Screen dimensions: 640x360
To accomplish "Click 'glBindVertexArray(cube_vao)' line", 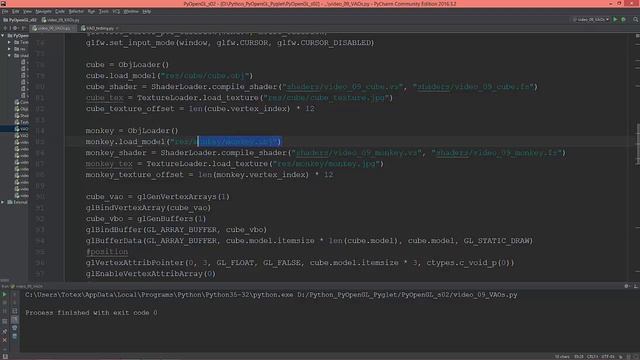I will point(149,208).
